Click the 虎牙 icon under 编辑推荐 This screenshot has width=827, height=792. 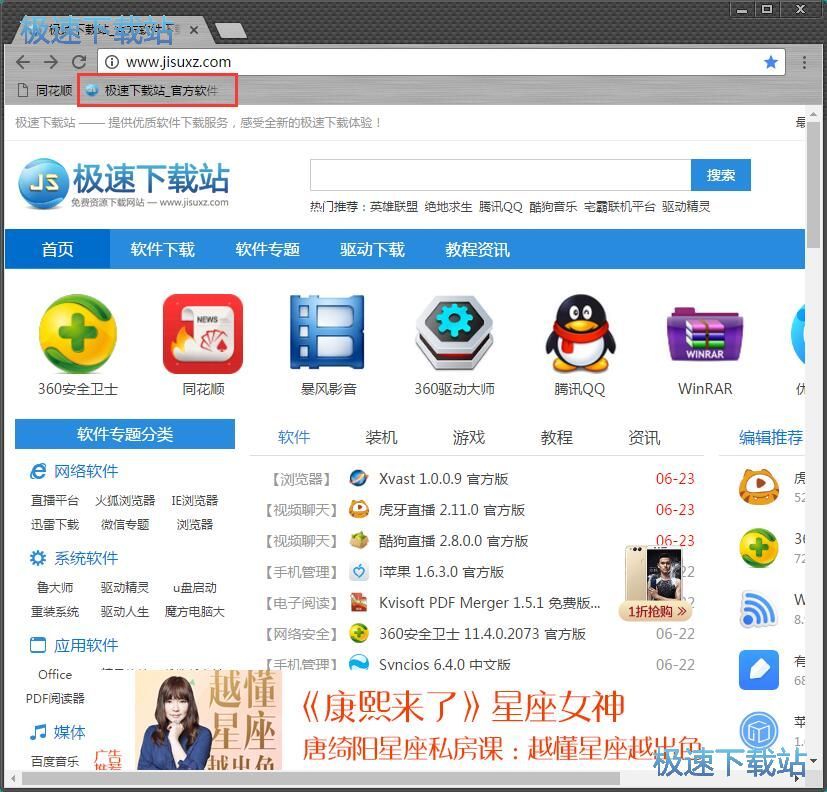[x=758, y=486]
